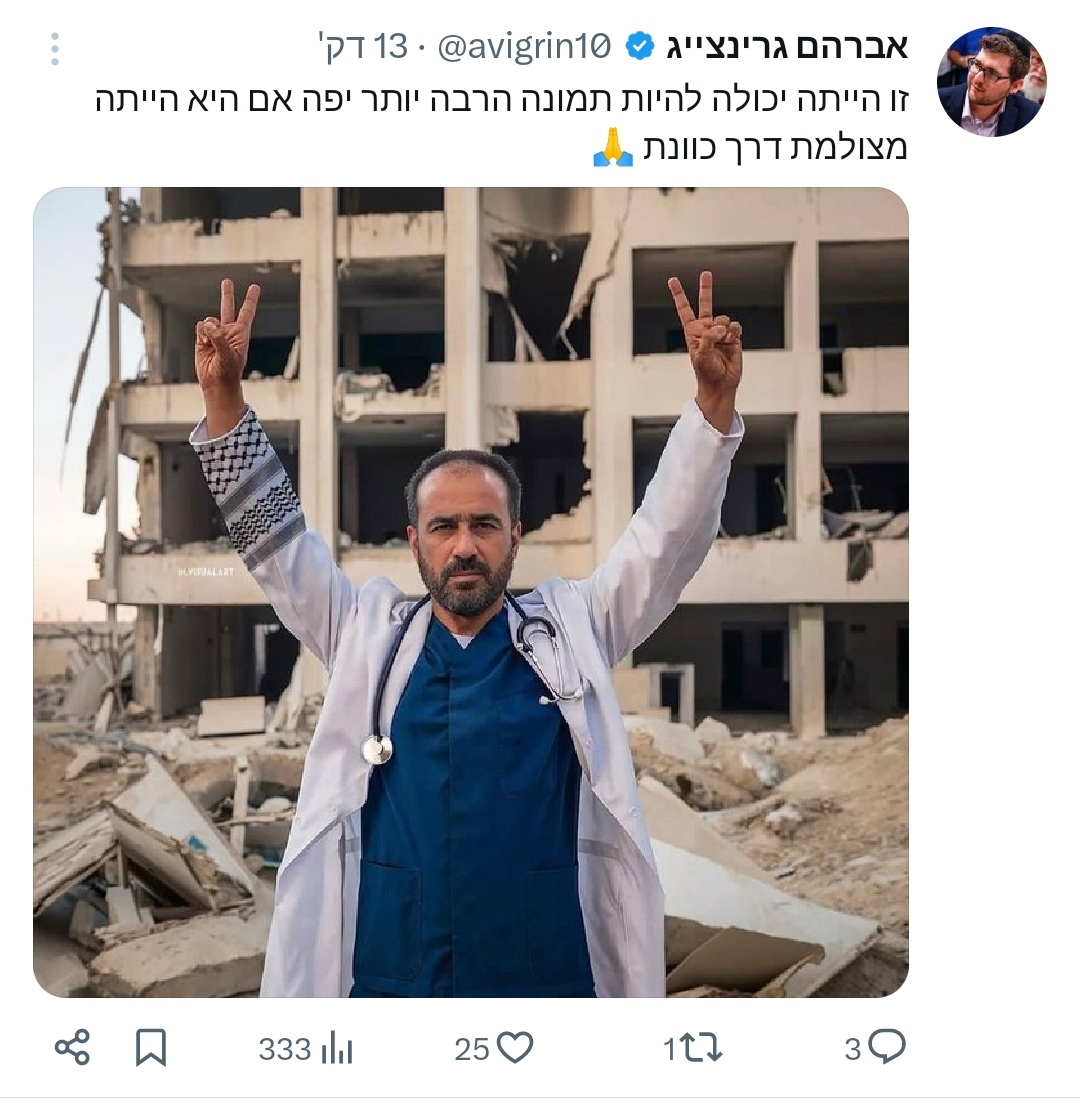
Task: Click the folded hands emoji
Action: pyautogui.click(x=613, y=147)
